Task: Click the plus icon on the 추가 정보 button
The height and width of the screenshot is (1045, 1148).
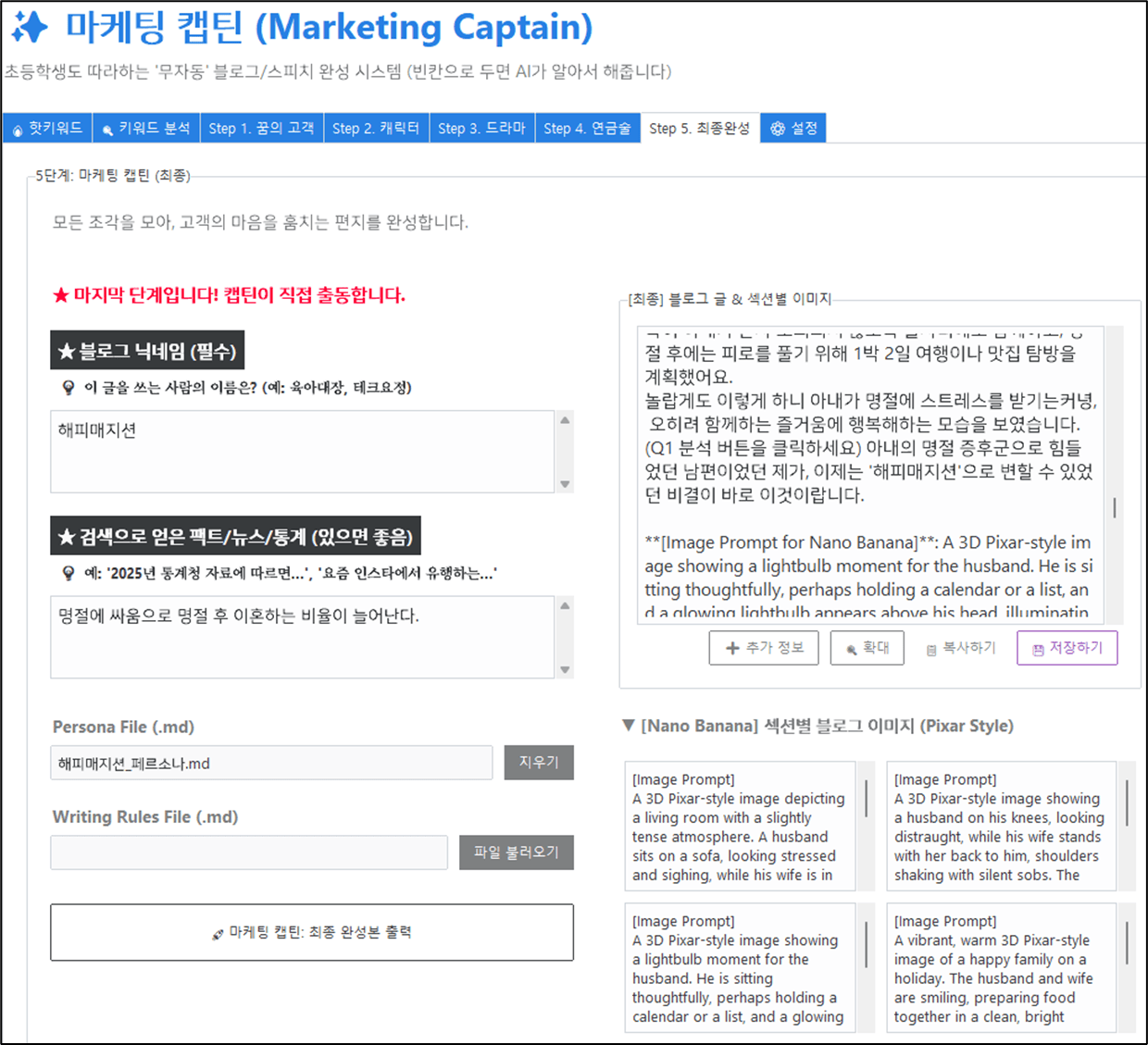Action: pos(732,647)
